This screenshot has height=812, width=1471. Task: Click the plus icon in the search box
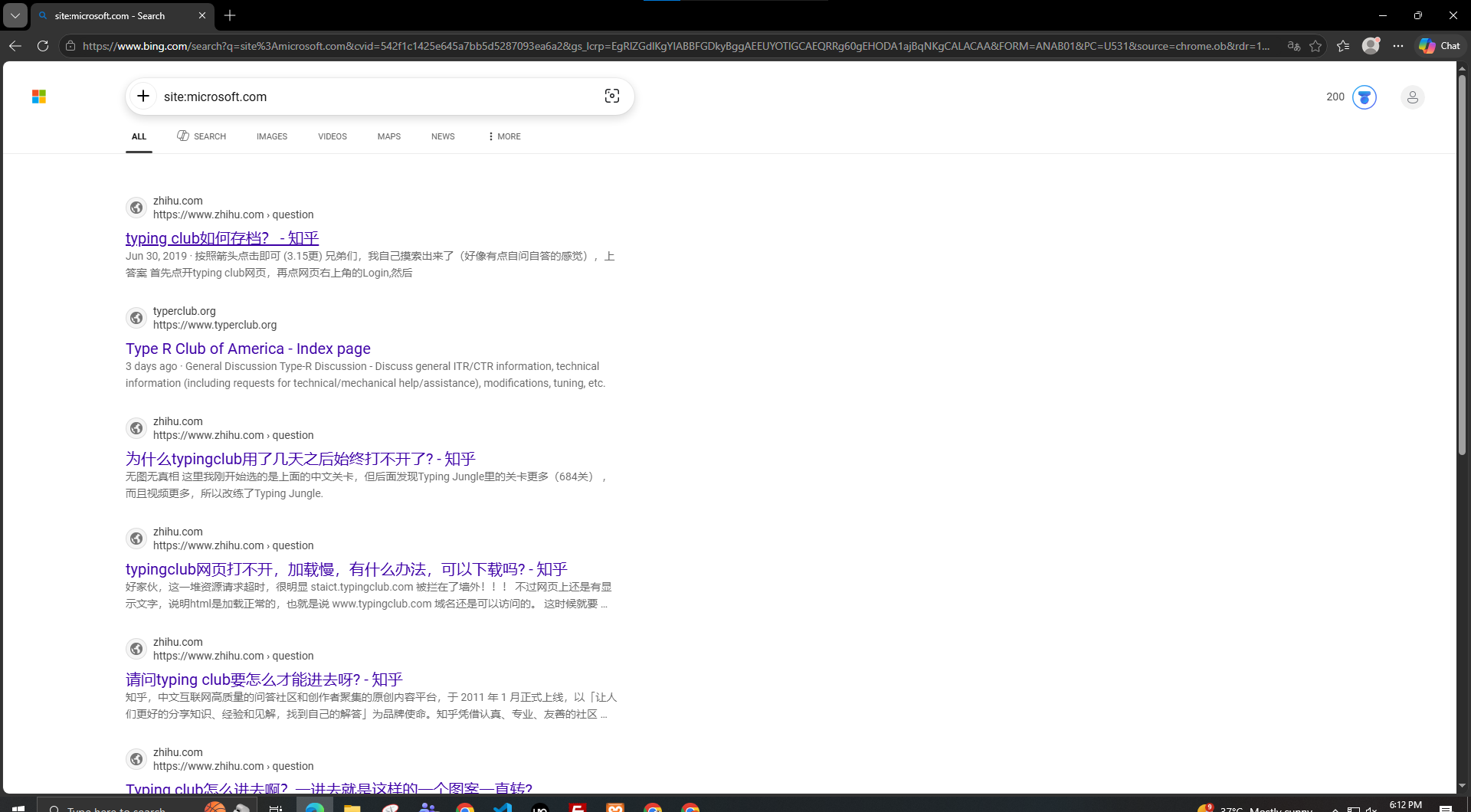tap(143, 96)
